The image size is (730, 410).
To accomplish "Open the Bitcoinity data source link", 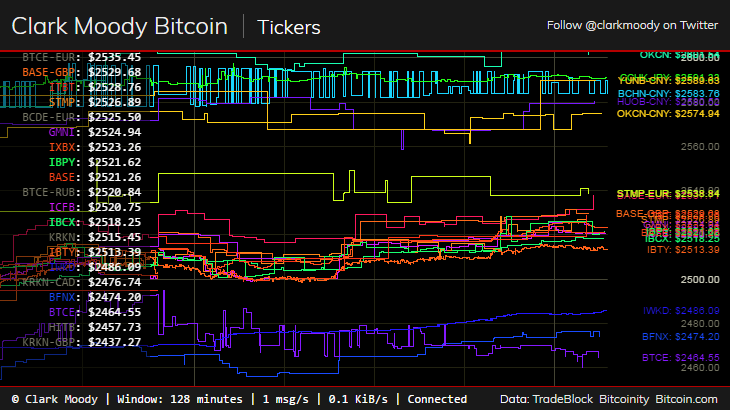I will point(624,399).
